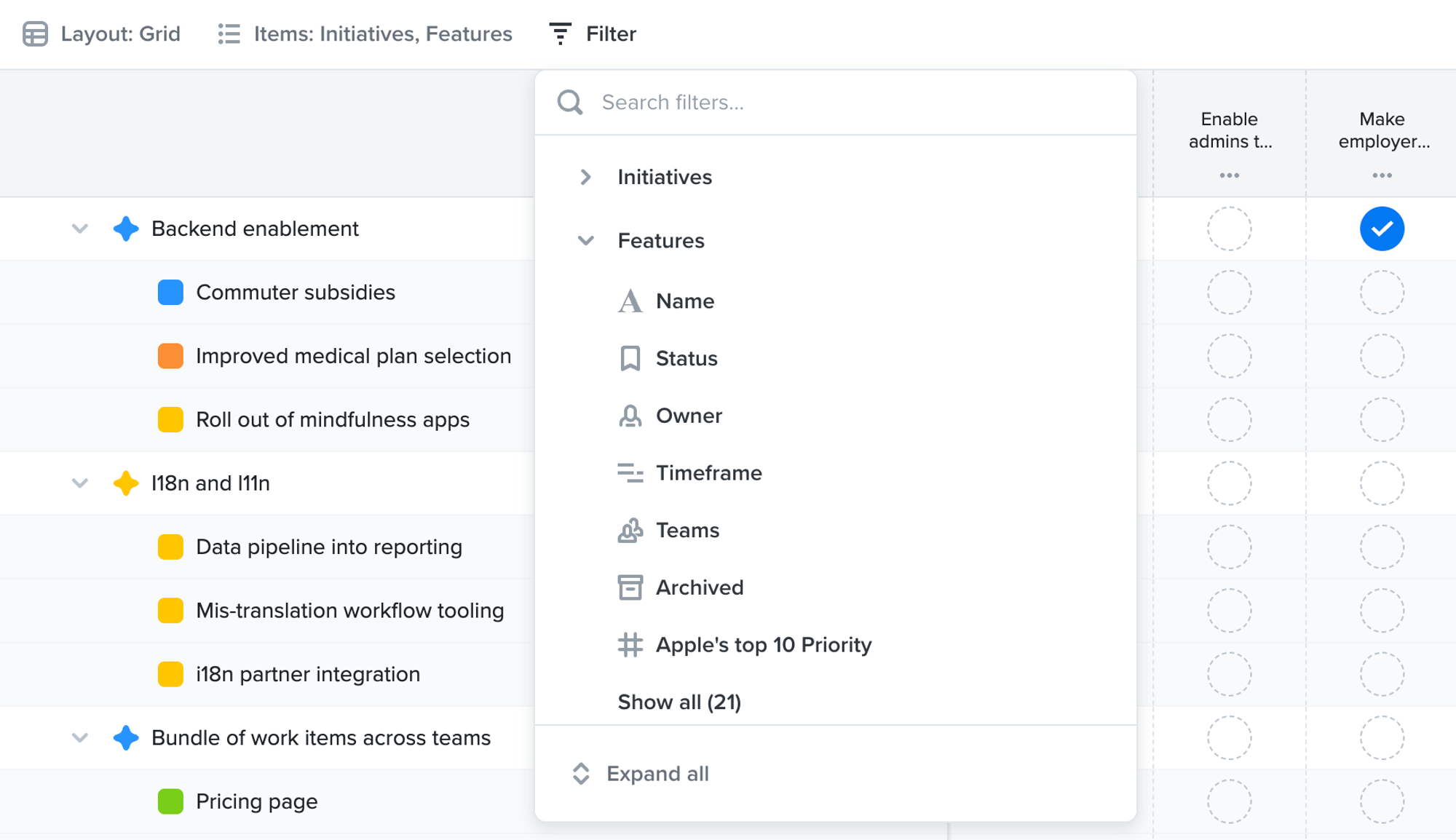Click Show all (21) link
This screenshot has width=1456, height=840.
(678, 702)
